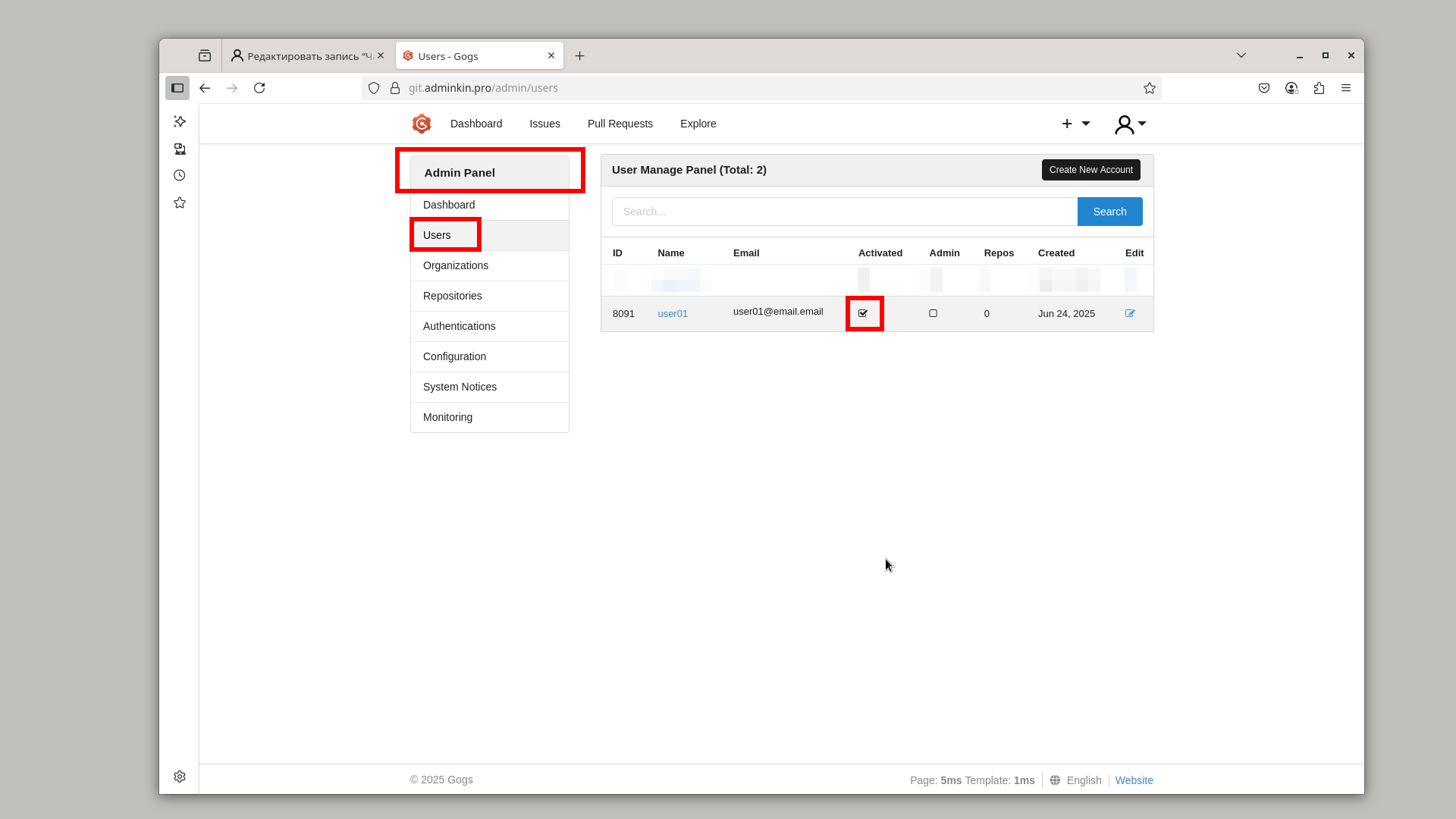Switch to the Редактировать запись tab
Screen dimensions: 1456x819
point(309,56)
